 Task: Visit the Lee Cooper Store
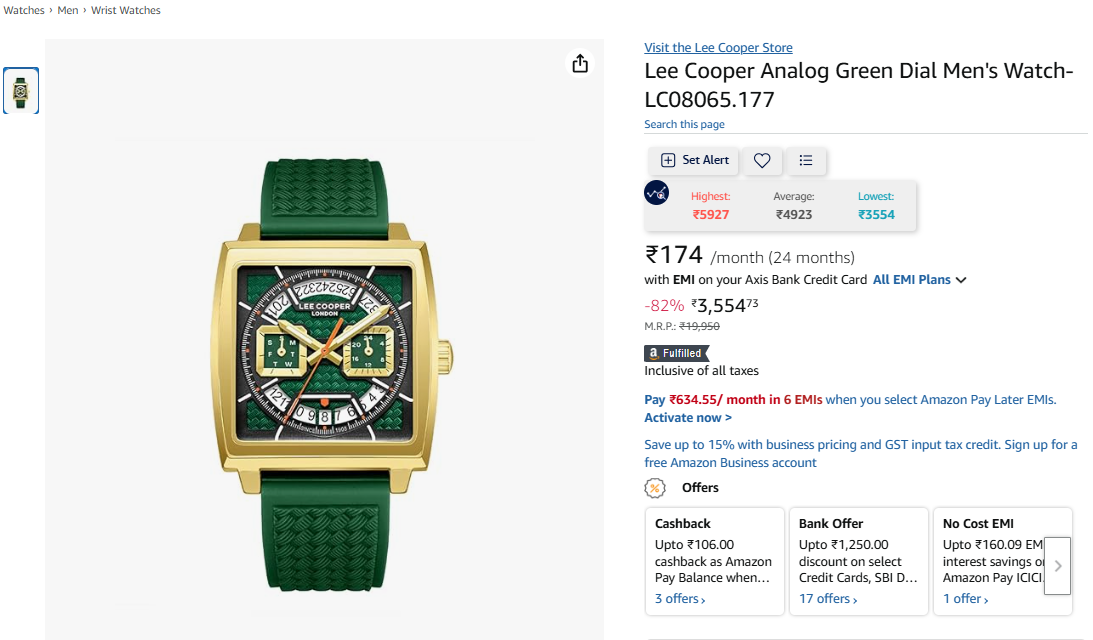pos(718,47)
